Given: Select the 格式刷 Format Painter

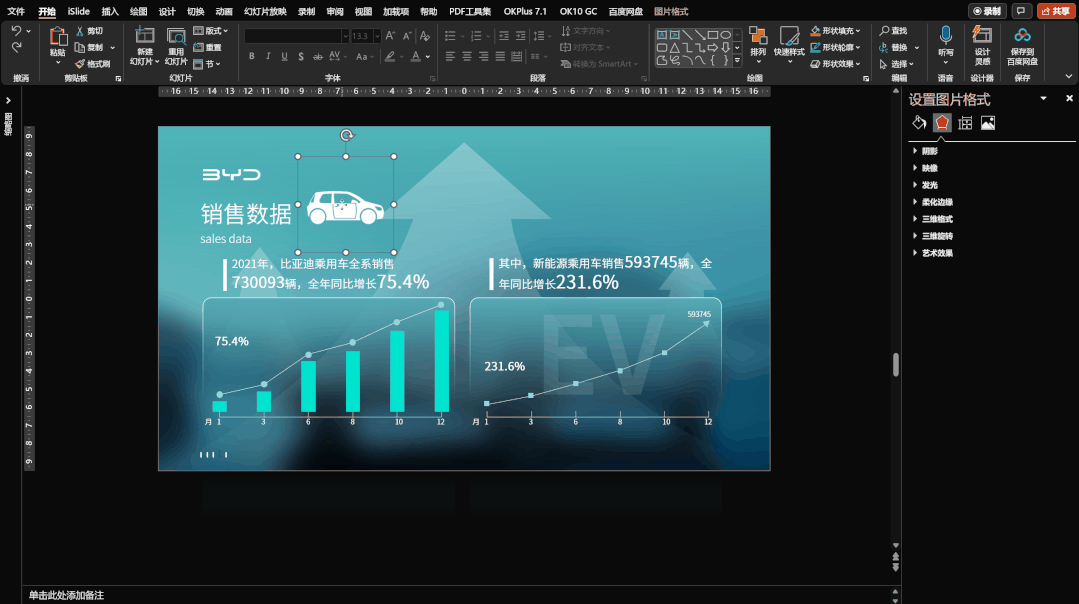Looking at the screenshot, I should [x=92, y=64].
